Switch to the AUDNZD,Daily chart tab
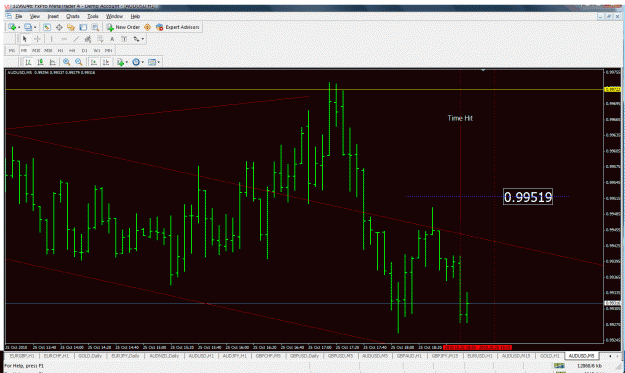The height and width of the screenshot is (373, 625). 164,355
